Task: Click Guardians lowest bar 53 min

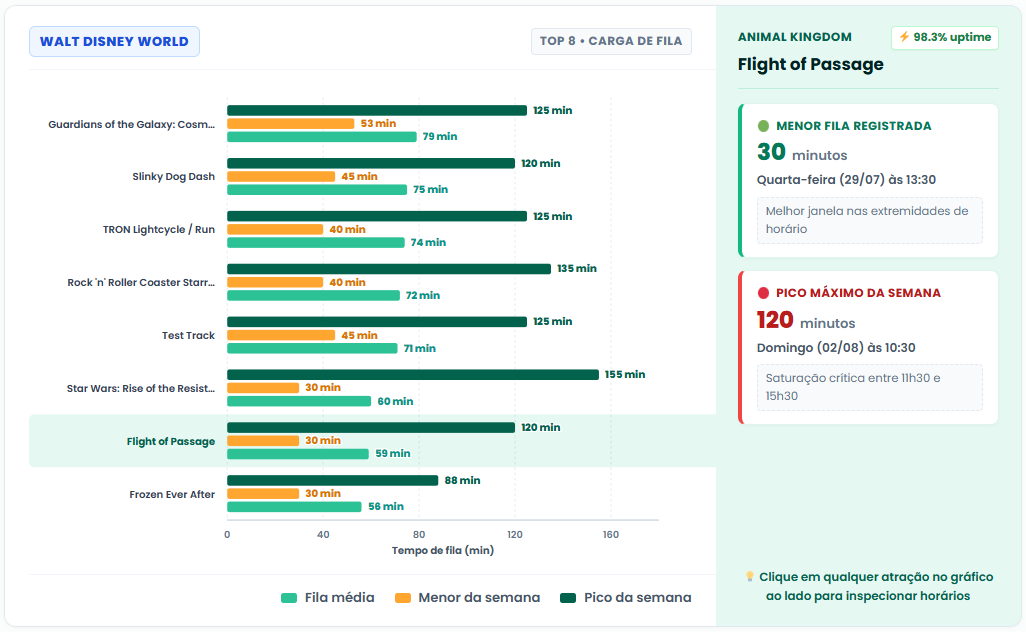Action: pos(291,124)
